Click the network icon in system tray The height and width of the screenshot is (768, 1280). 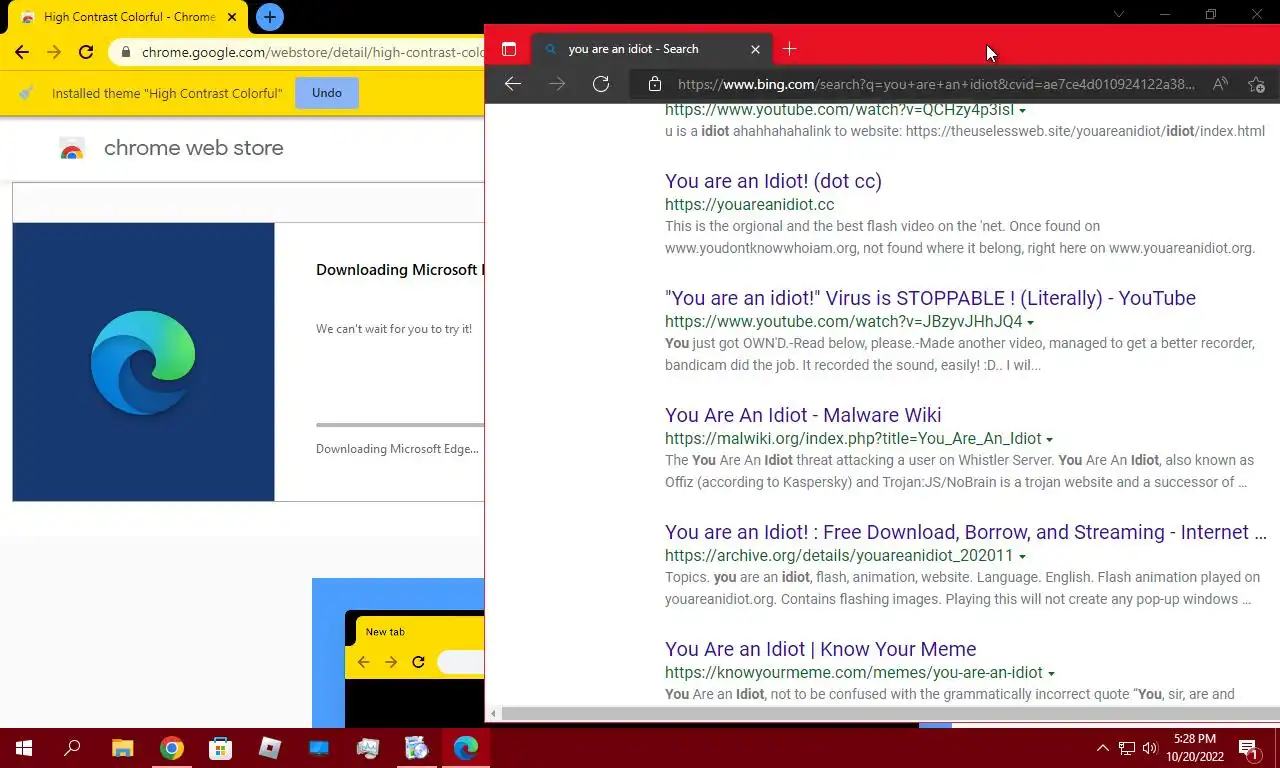point(1127,748)
